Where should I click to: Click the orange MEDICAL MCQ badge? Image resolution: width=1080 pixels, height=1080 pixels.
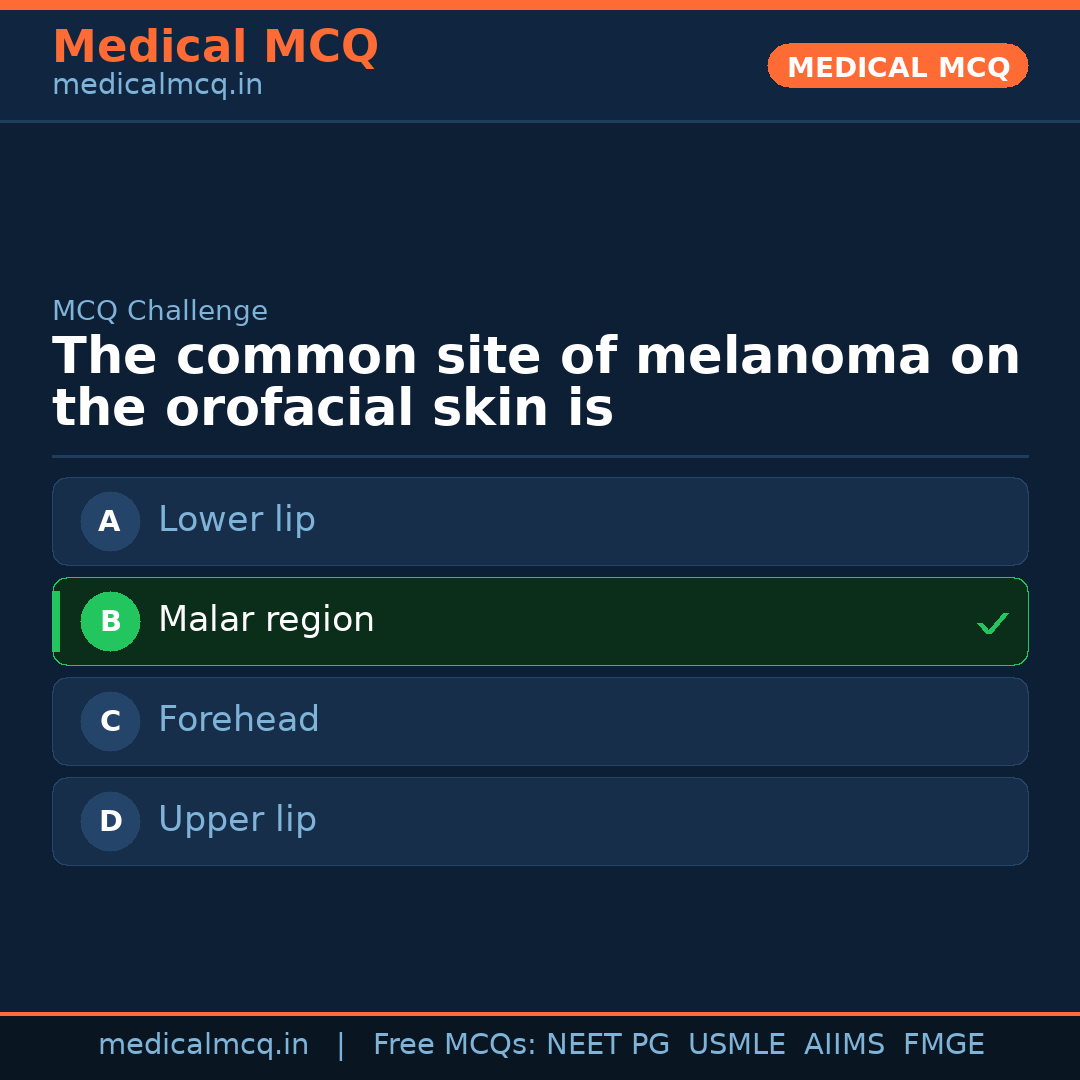pos(897,66)
